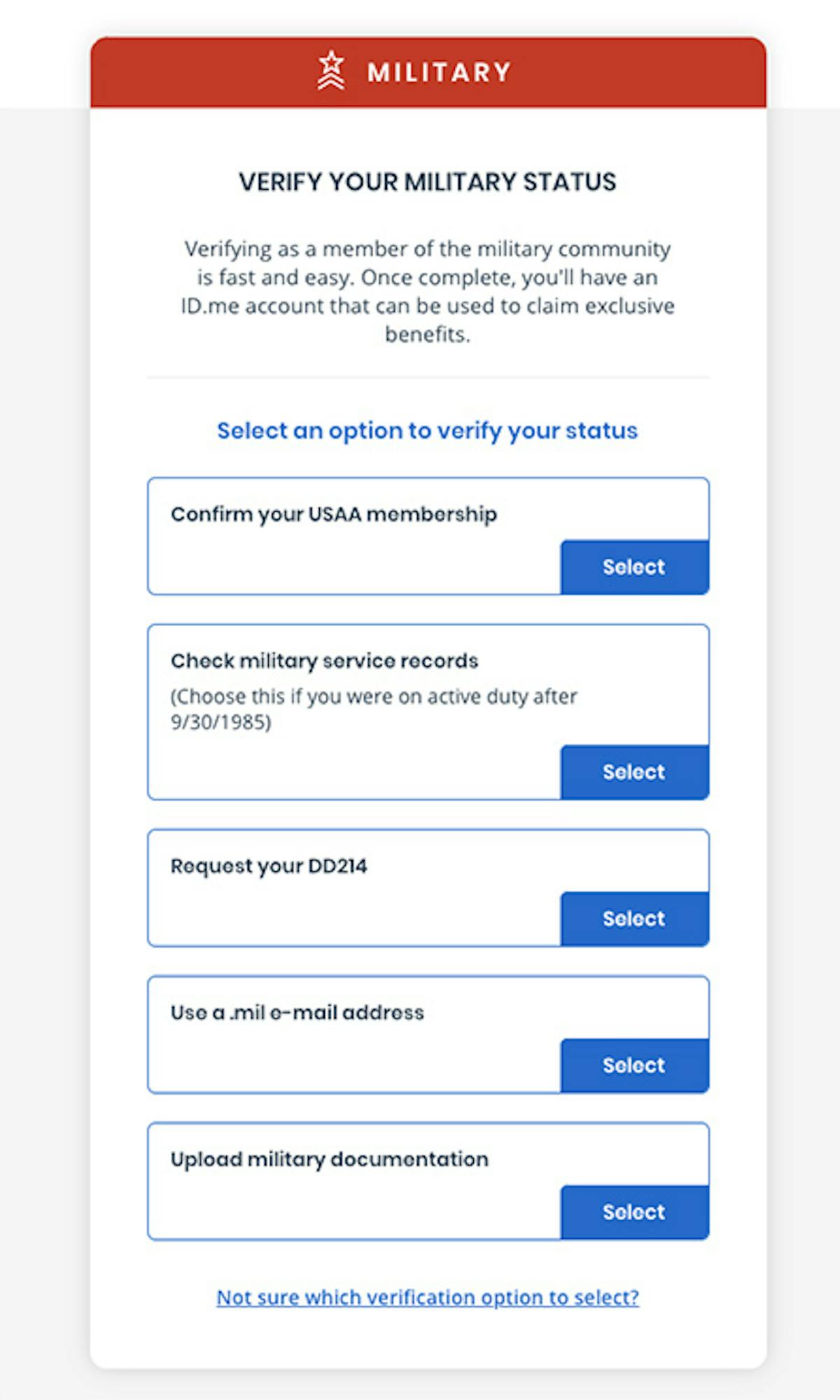This screenshot has width=840, height=1400.
Task: Click 'Use a .mil e-mail address' label
Action: [297, 1012]
